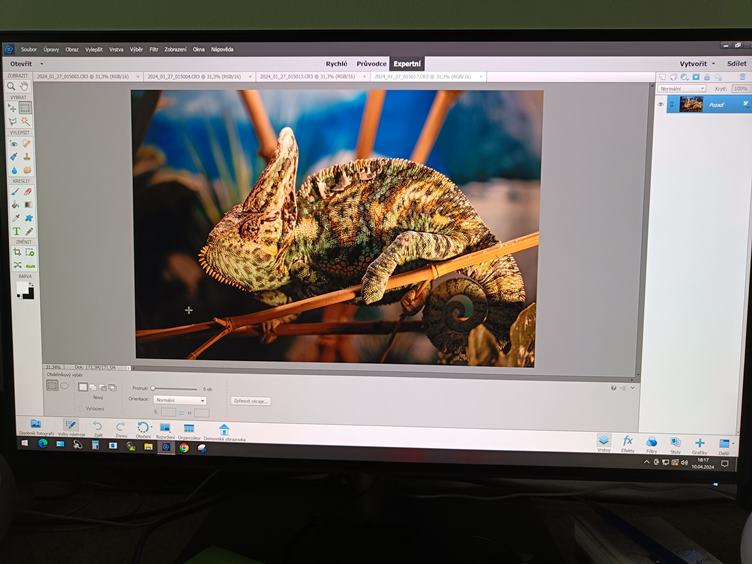The image size is (752, 564).
Task: Click the width Š input field
Action: coord(168,412)
